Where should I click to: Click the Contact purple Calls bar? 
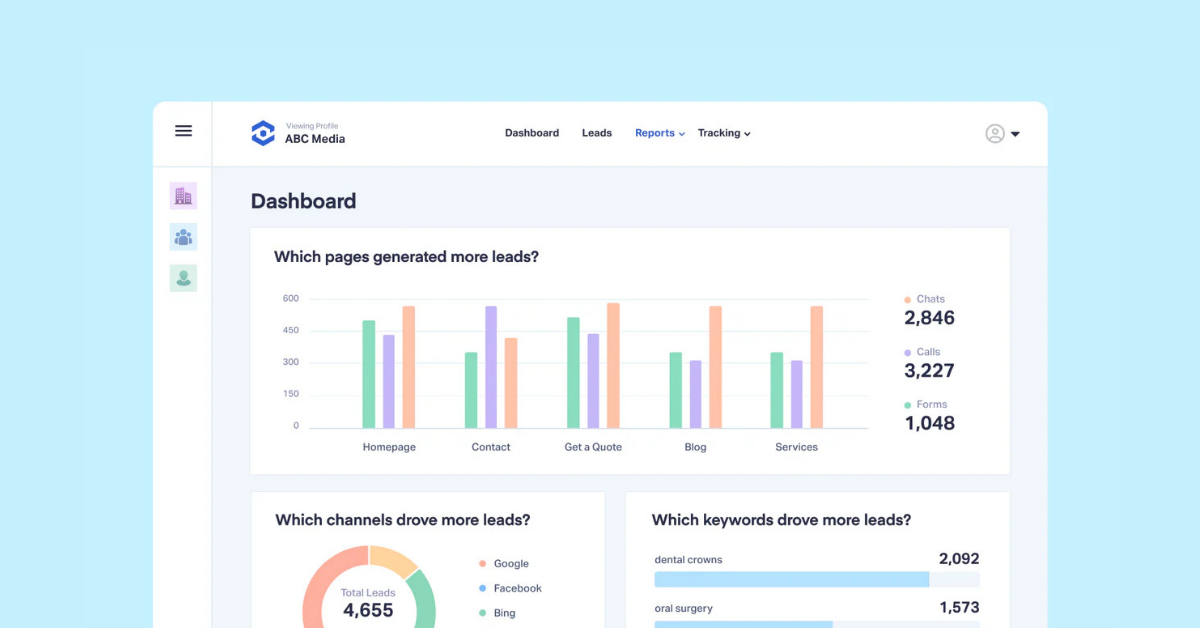pos(491,367)
